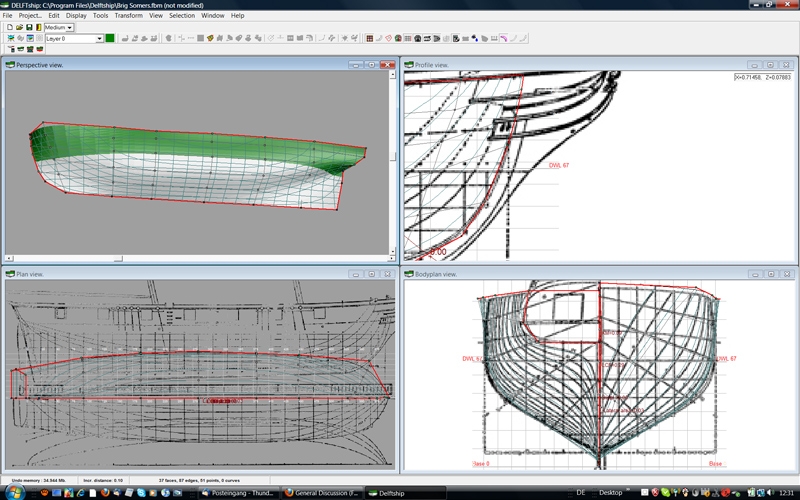This screenshot has height=500, width=800.
Task: Click the Perspective view horizontal scrollbar
Action: pos(200,259)
